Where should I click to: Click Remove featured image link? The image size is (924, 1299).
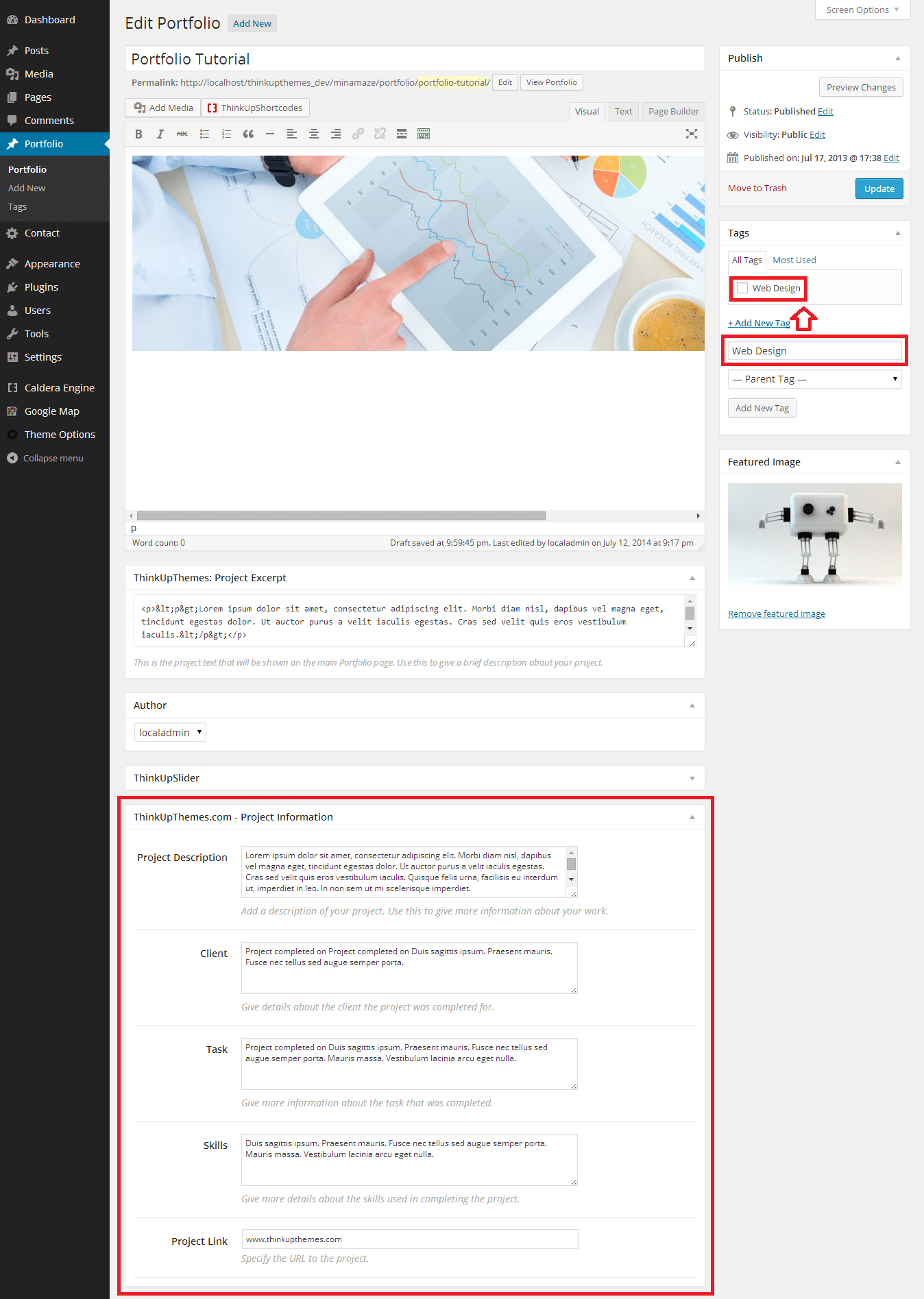(x=776, y=614)
